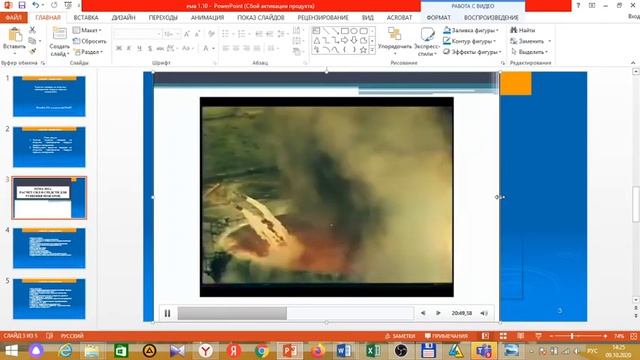Viewport: 640px width, 360px height.
Task: Click the Undo icon
Action: [36, 5]
